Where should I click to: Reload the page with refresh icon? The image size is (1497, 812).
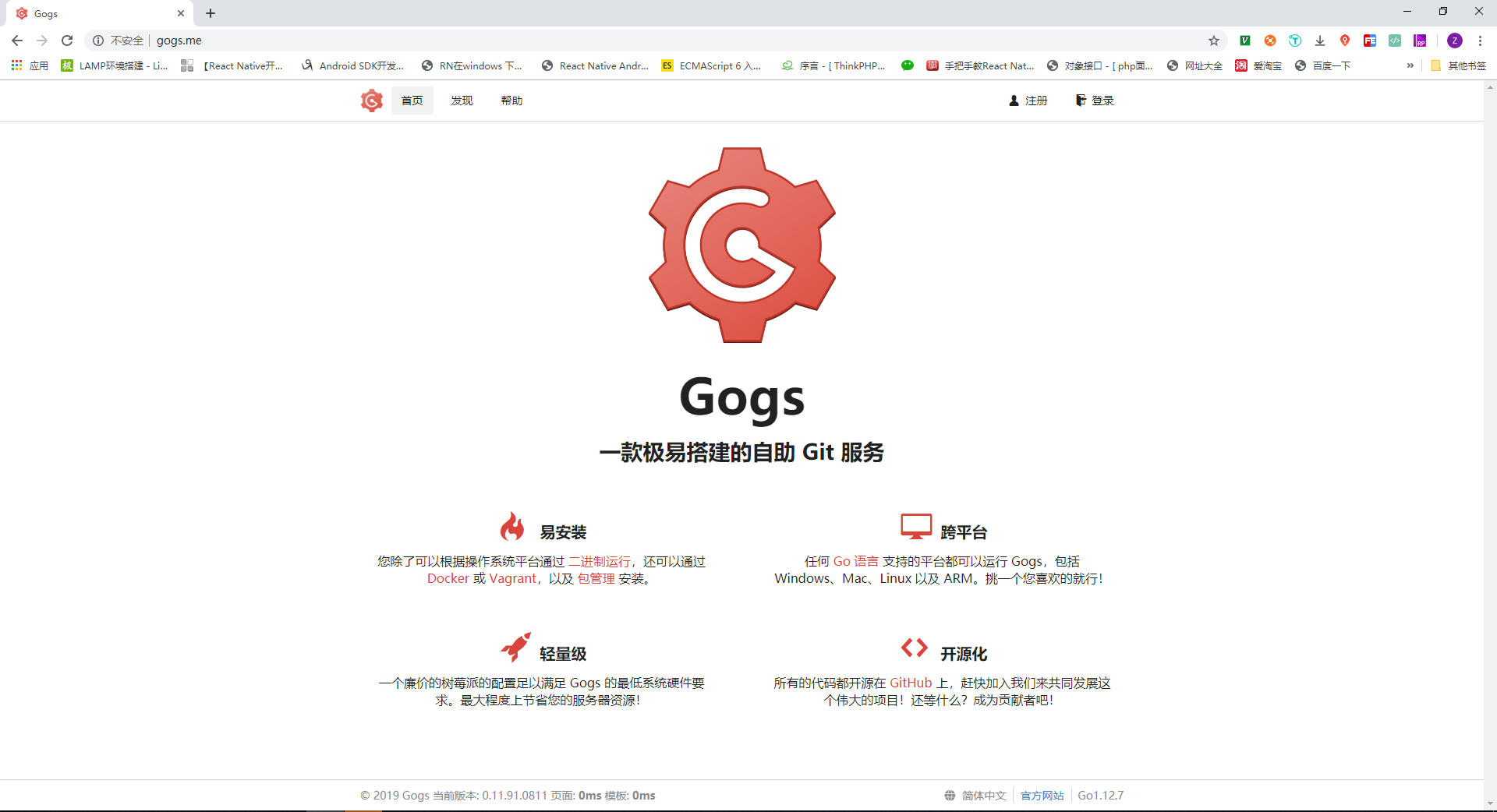click(x=67, y=41)
